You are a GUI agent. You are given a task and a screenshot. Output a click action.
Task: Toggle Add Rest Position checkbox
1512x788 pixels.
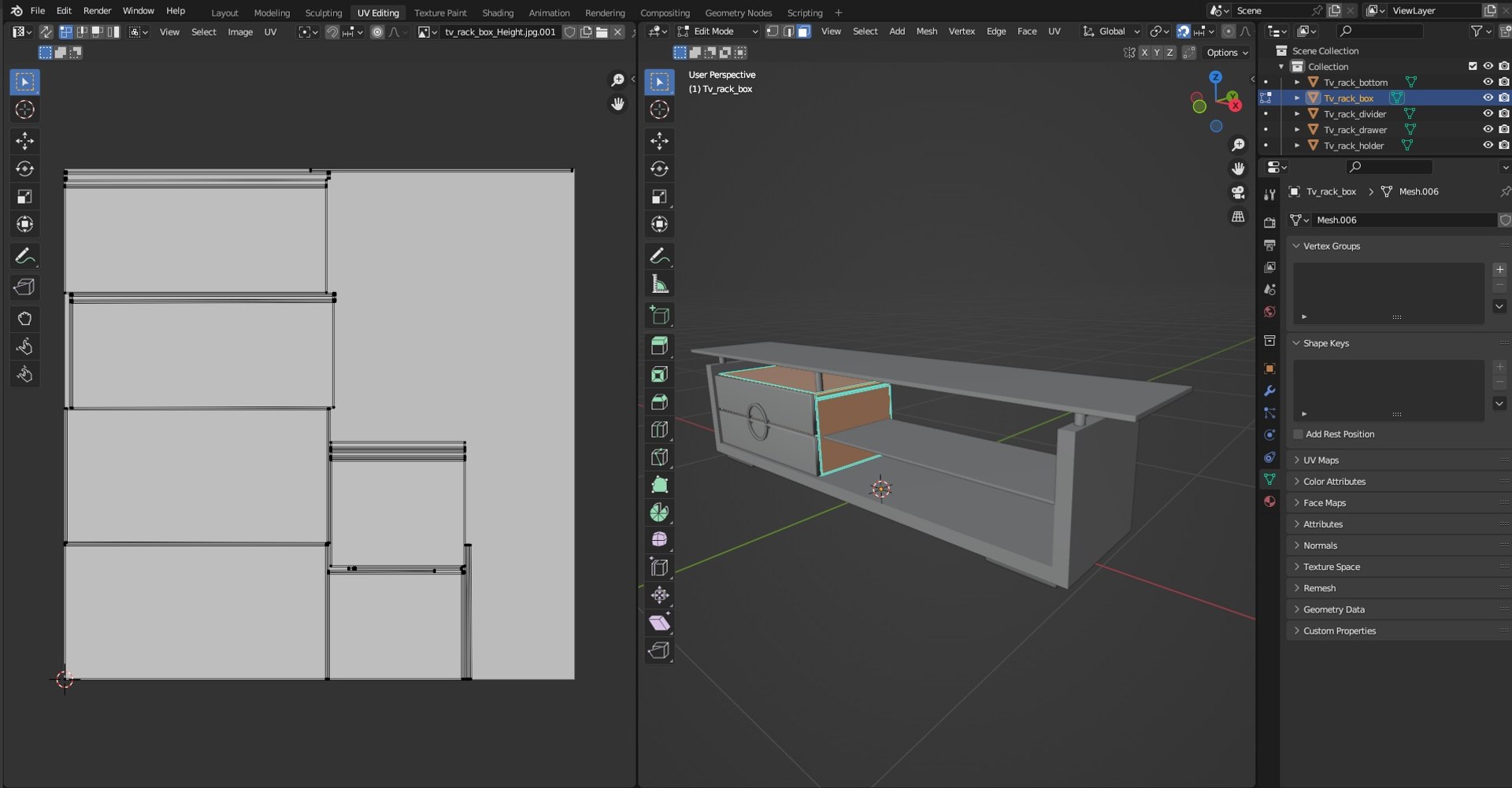pyautogui.click(x=1298, y=435)
